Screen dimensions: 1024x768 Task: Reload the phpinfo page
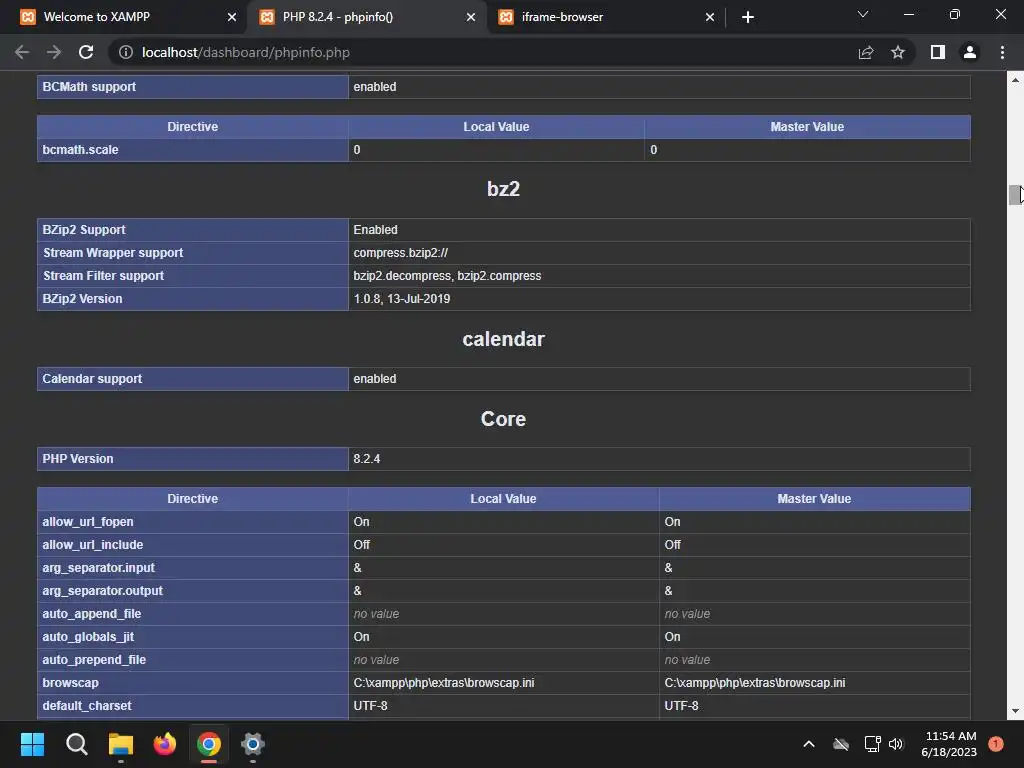pos(86,52)
